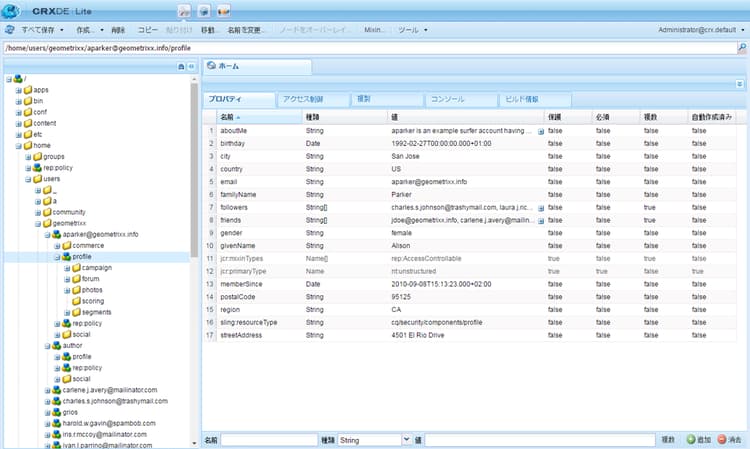This screenshot has width=750, height=449.
Task: Click the refresh icon left of すべて保存
Action: click(x=10, y=30)
